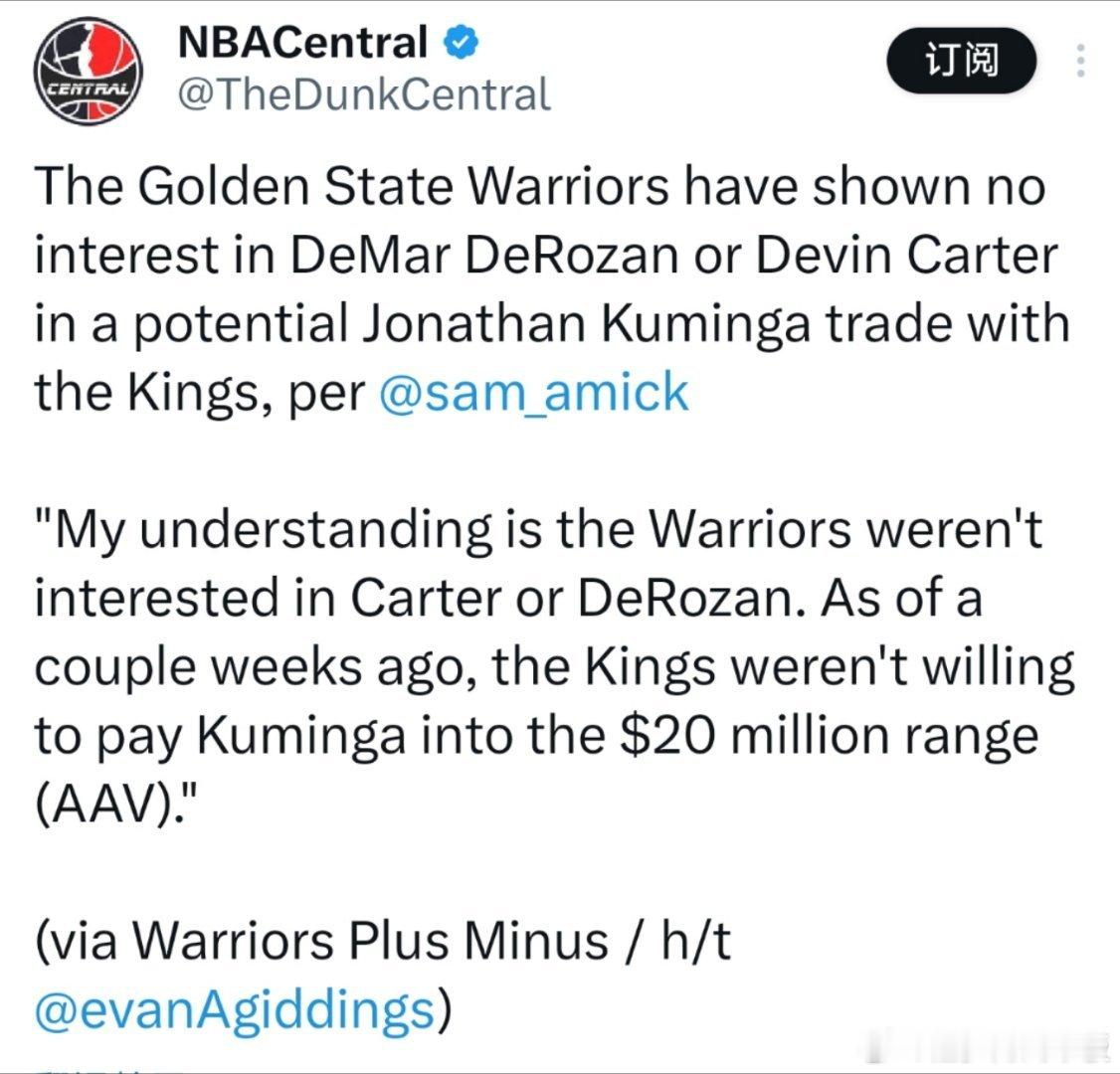The width and height of the screenshot is (1120, 1074).
Task: Click the words "Golden State Warriors"
Action: (403, 186)
